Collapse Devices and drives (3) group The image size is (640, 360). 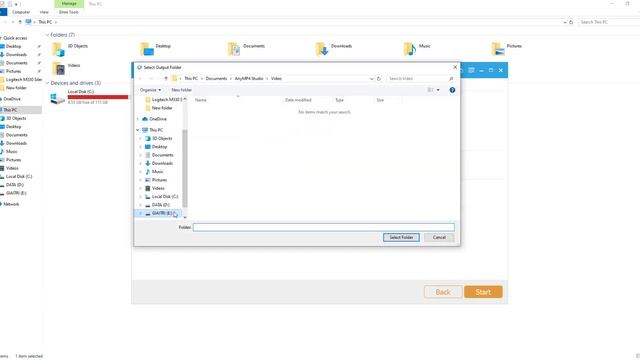coord(47,83)
